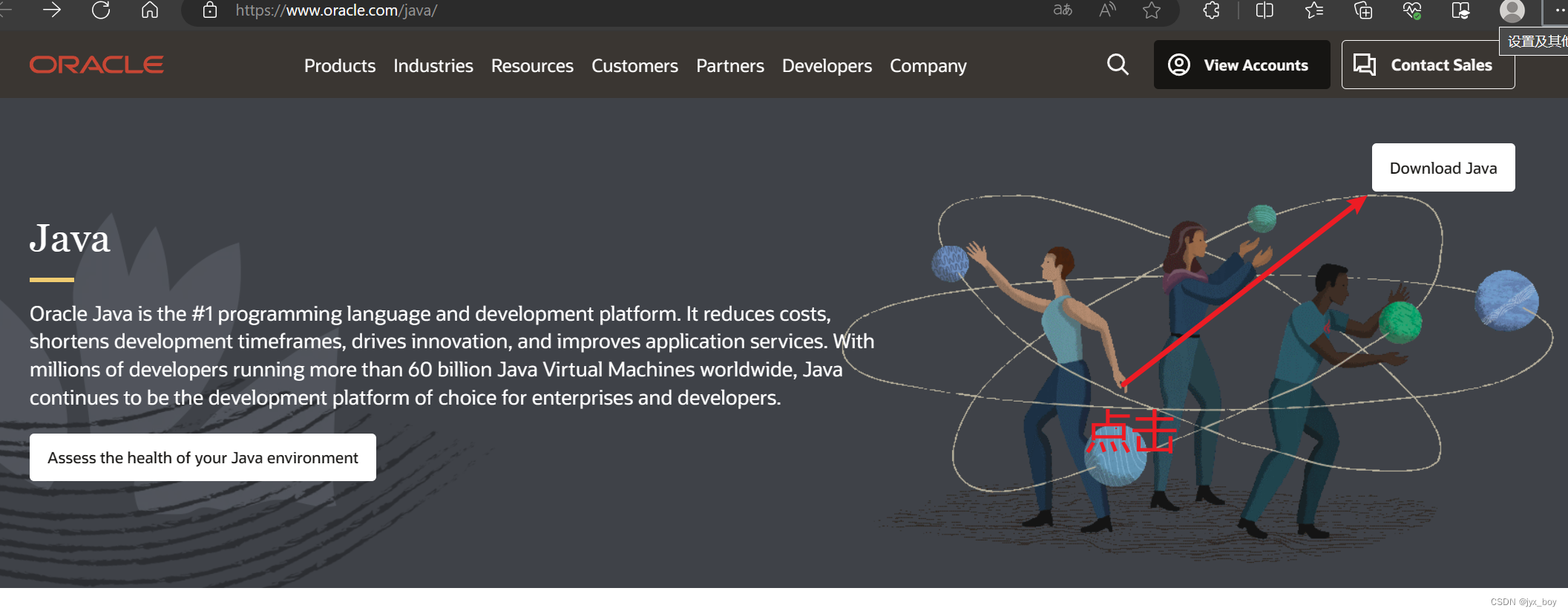Click the Oracle logo
The image size is (1568, 614).
click(96, 65)
